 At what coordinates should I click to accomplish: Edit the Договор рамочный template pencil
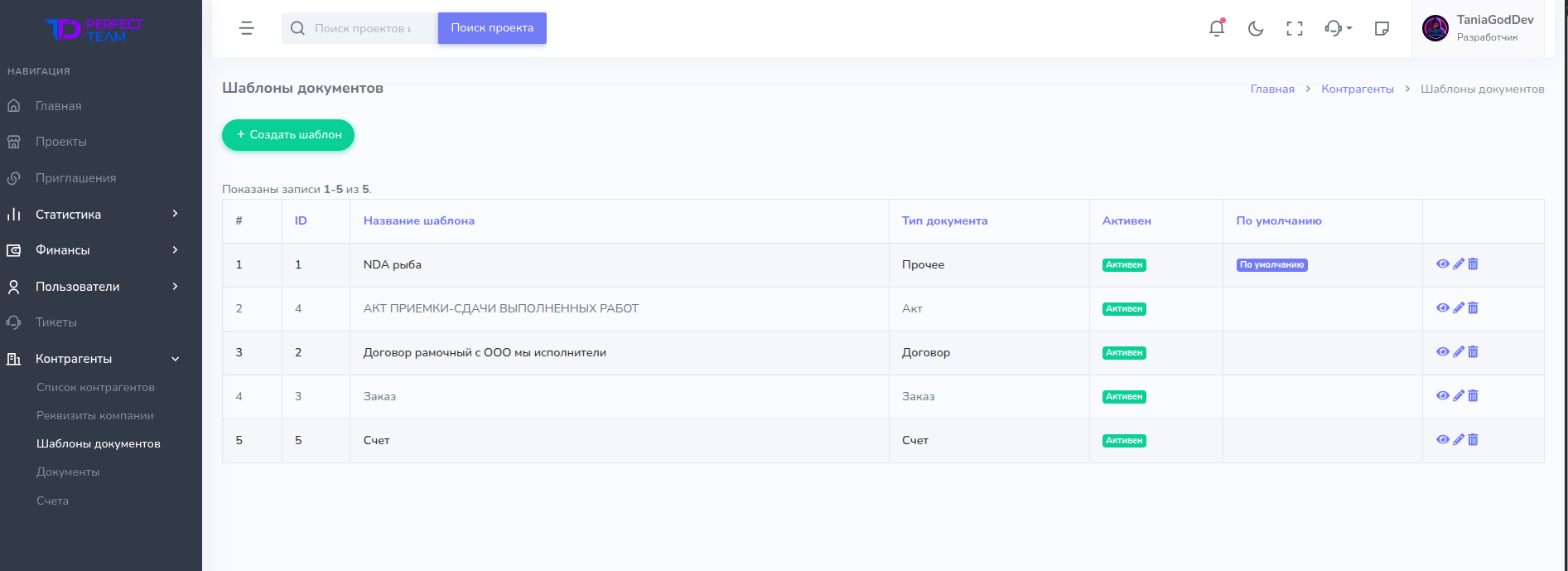coord(1459,352)
